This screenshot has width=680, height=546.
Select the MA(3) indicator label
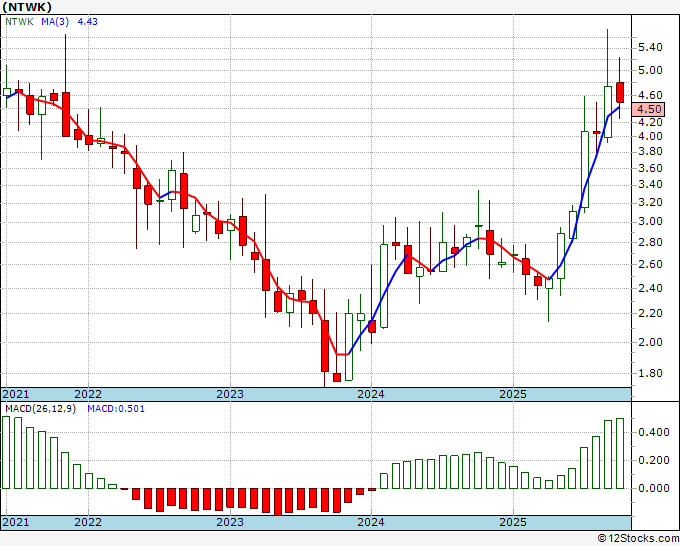point(54,23)
